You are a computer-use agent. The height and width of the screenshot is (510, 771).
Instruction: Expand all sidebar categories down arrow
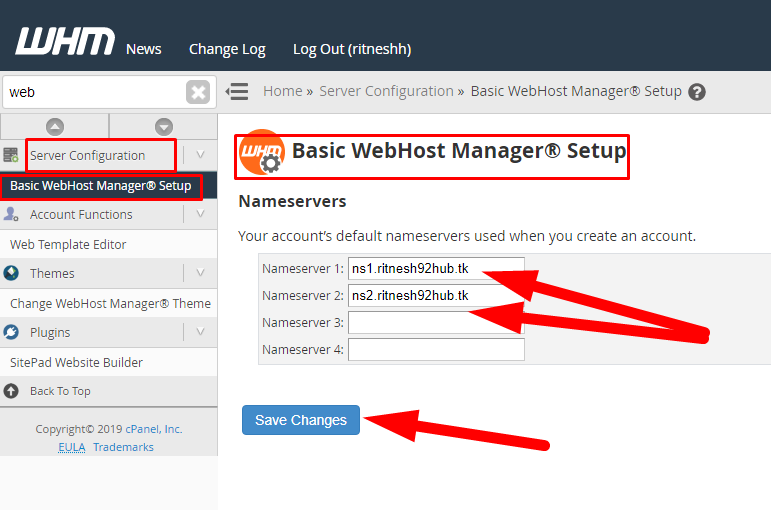(x=164, y=127)
